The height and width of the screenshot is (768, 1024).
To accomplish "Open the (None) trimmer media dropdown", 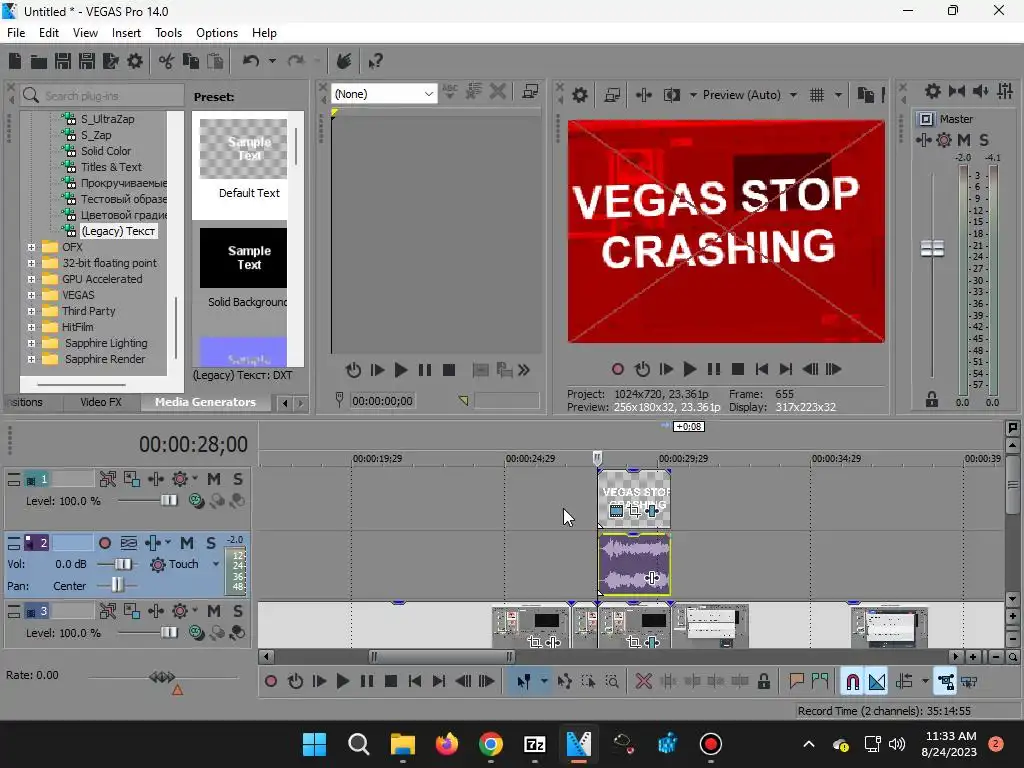I will 384,94.
